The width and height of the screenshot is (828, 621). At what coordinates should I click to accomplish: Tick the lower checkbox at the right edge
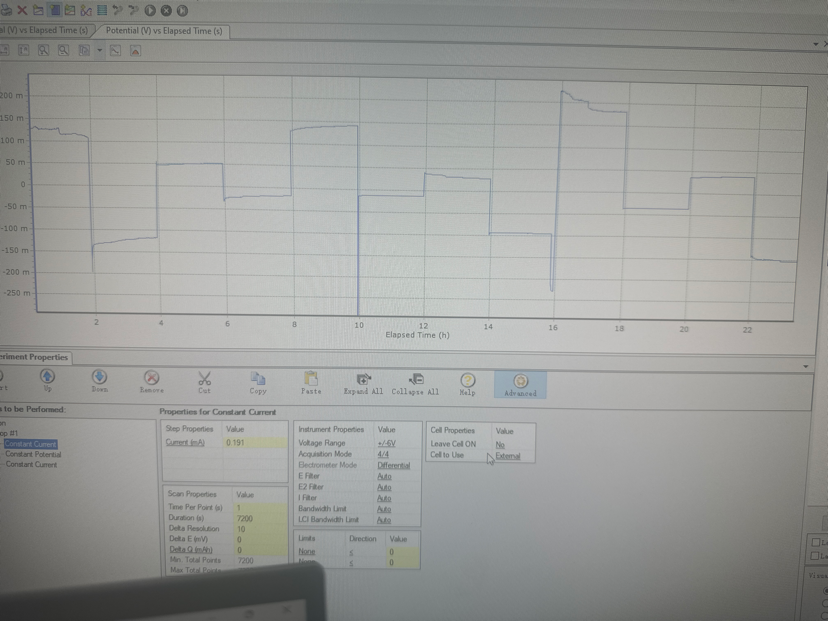(816, 556)
